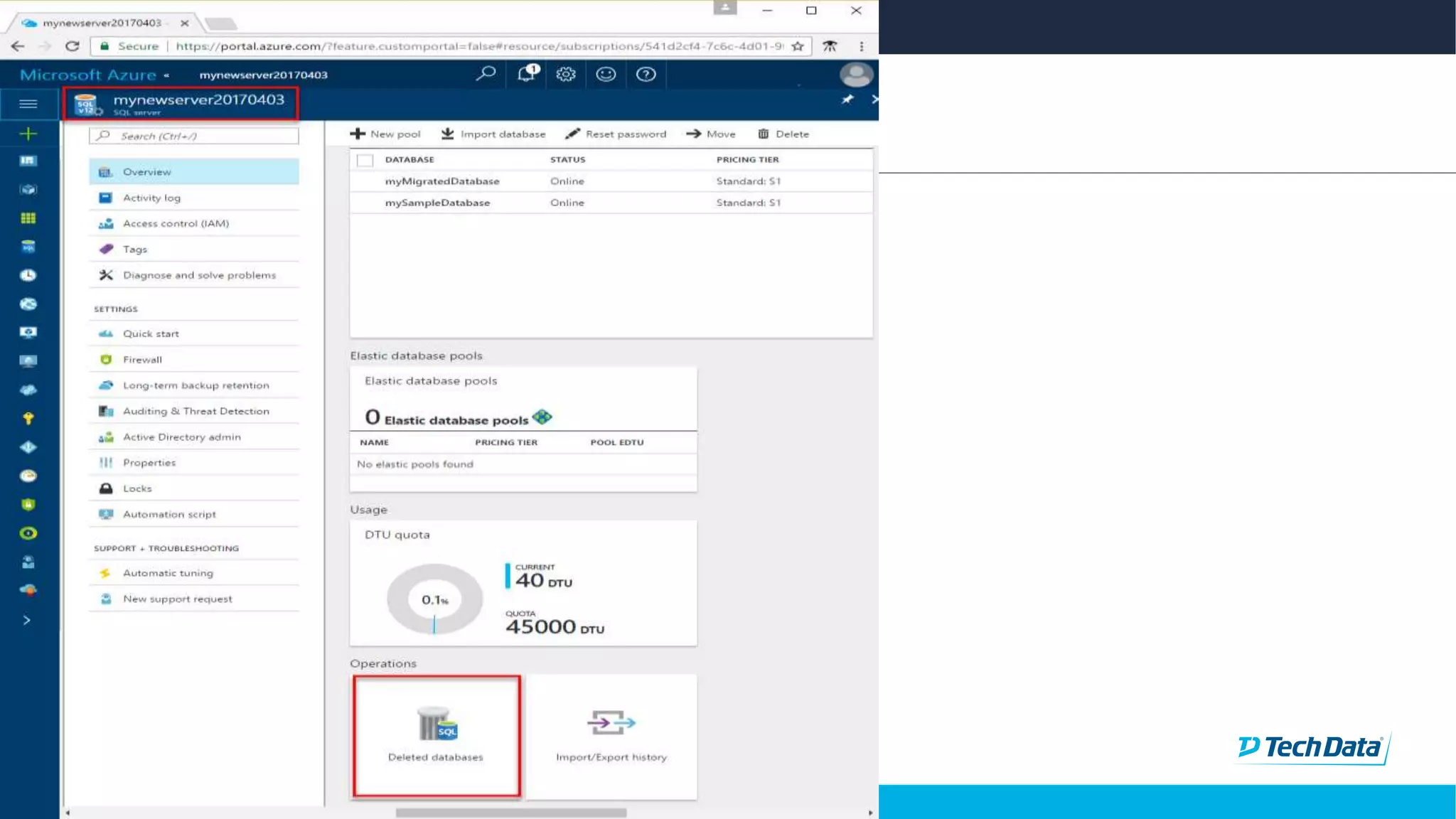Open All resources grid icon in sidebar
This screenshot has width=1456, height=819.
click(x=28, y=218)
